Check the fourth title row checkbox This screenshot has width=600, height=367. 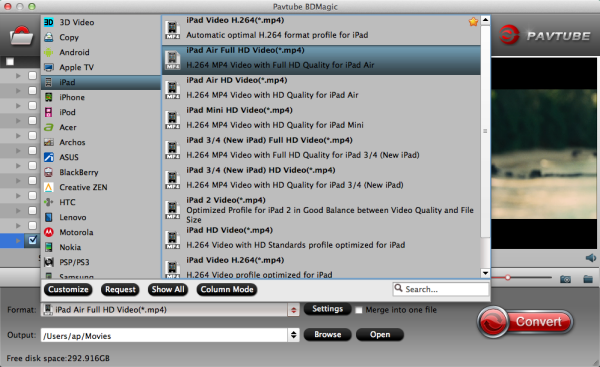(33, 121)
